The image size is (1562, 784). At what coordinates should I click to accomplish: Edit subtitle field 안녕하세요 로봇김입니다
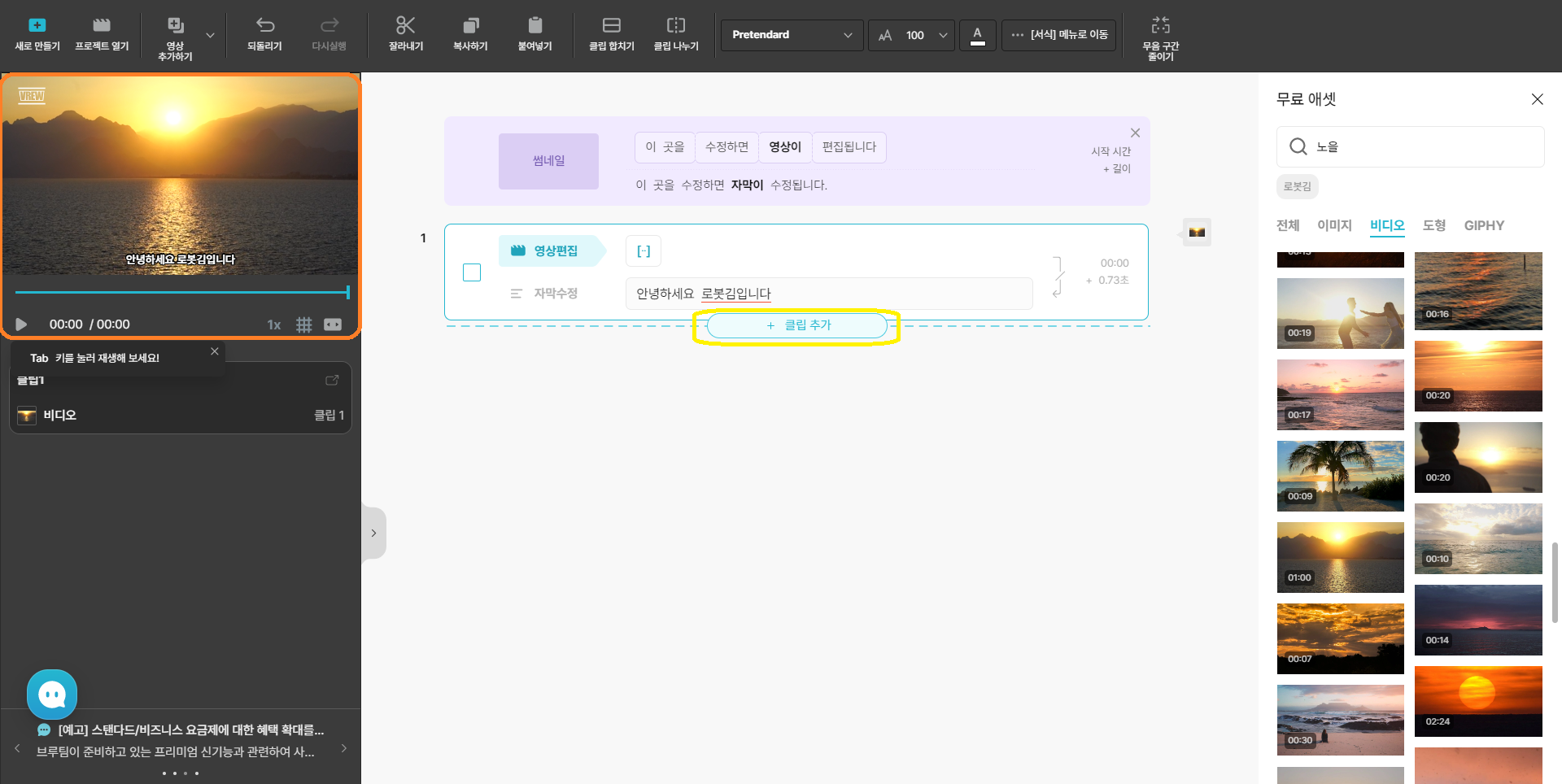[829, 294]
